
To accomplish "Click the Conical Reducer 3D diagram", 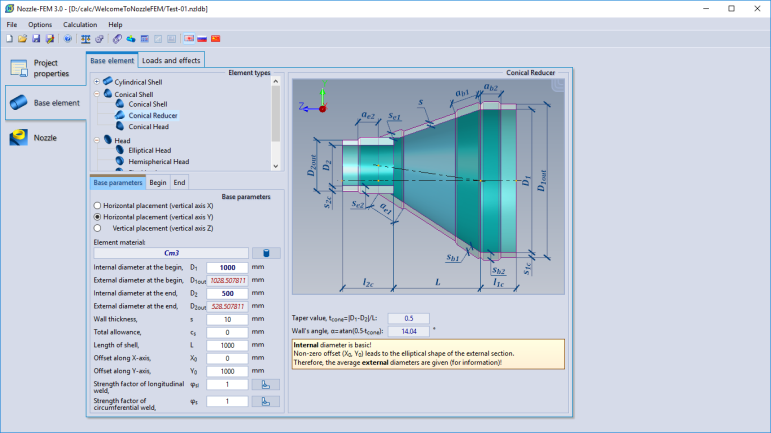I will [x=428, y=187].
